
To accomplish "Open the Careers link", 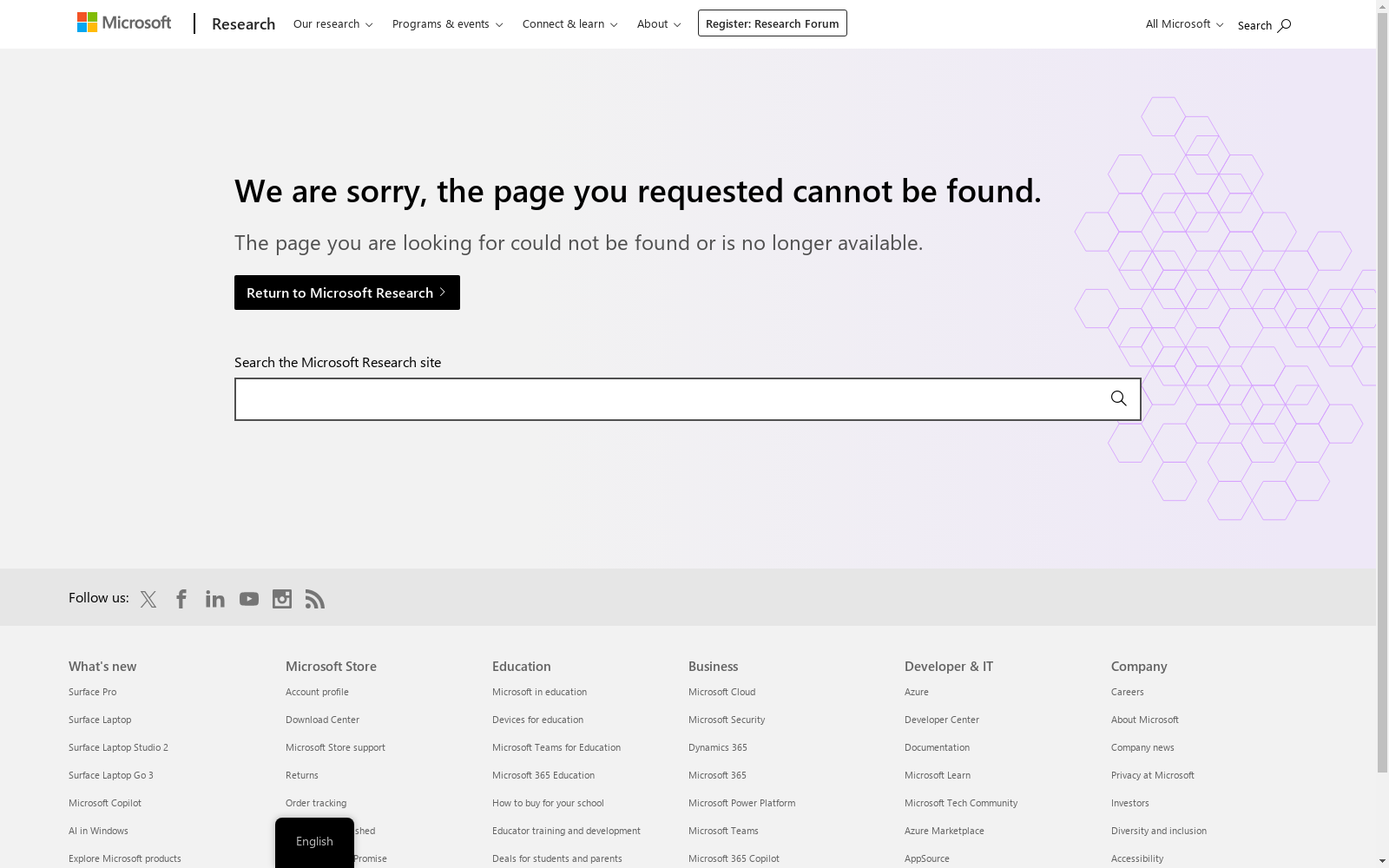I will tap(1128, 692).
